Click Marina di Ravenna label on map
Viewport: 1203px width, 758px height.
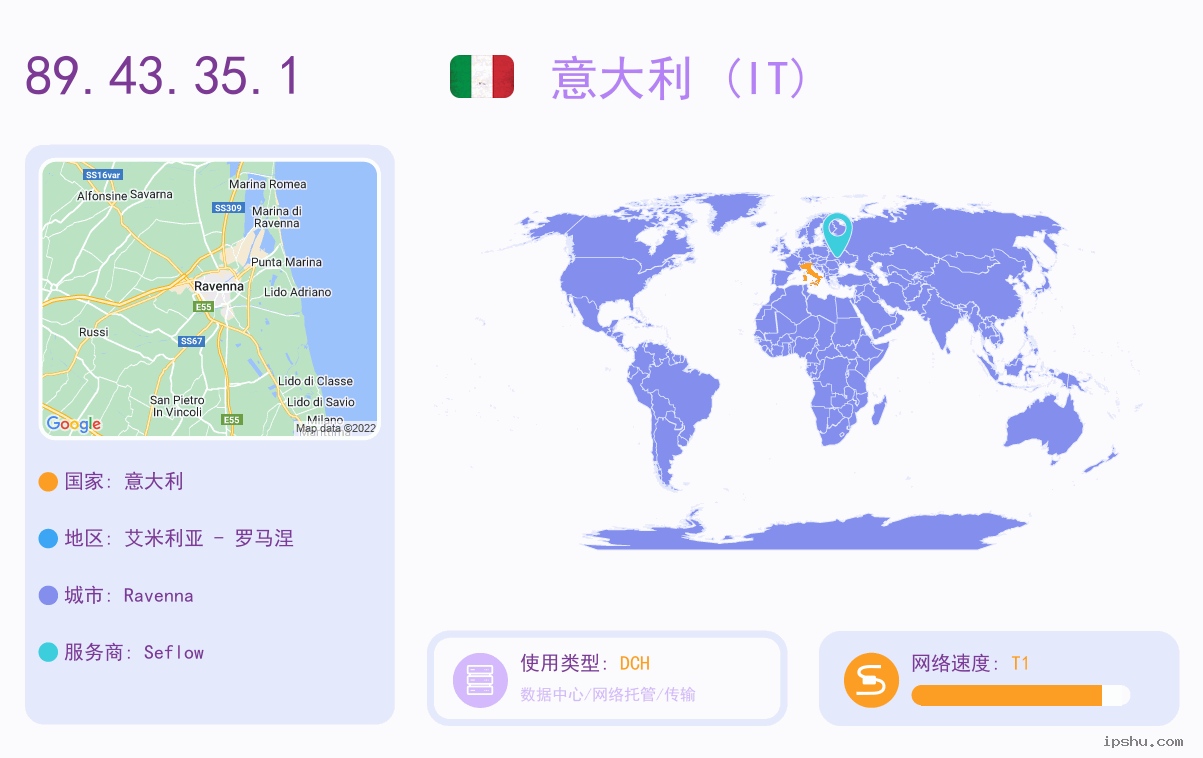(277, 217)
